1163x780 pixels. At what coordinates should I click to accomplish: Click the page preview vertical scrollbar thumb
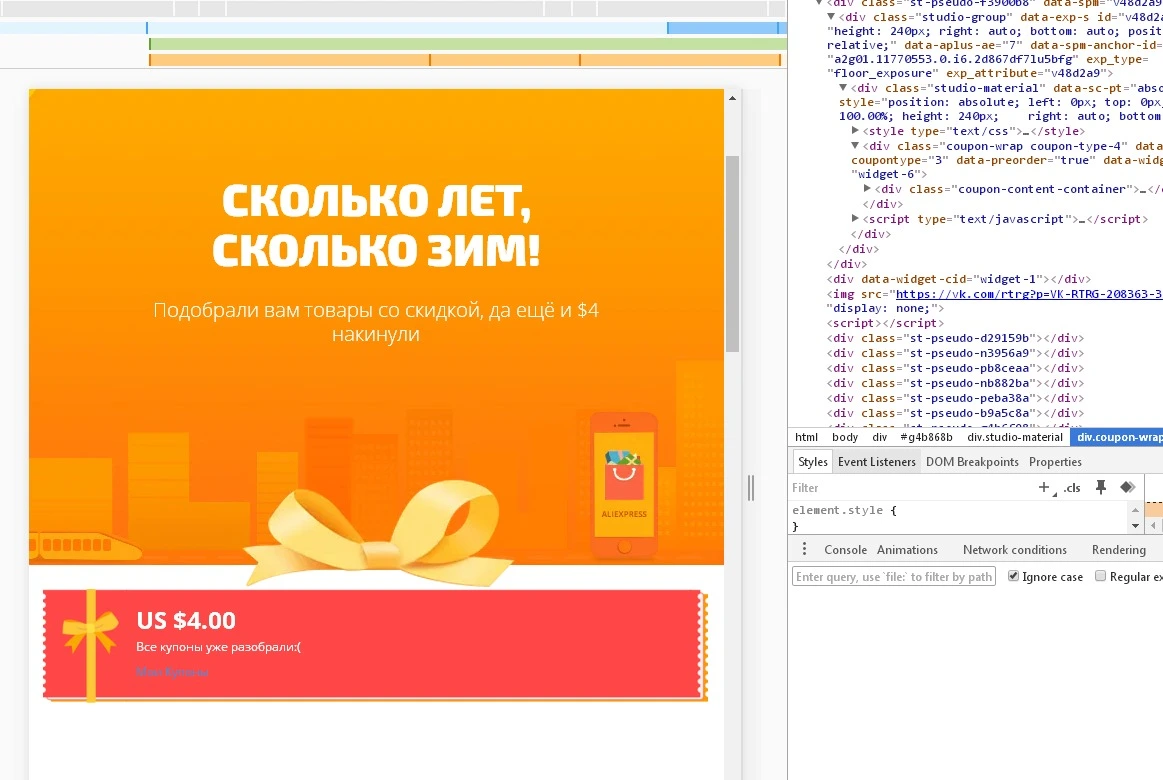733,254
